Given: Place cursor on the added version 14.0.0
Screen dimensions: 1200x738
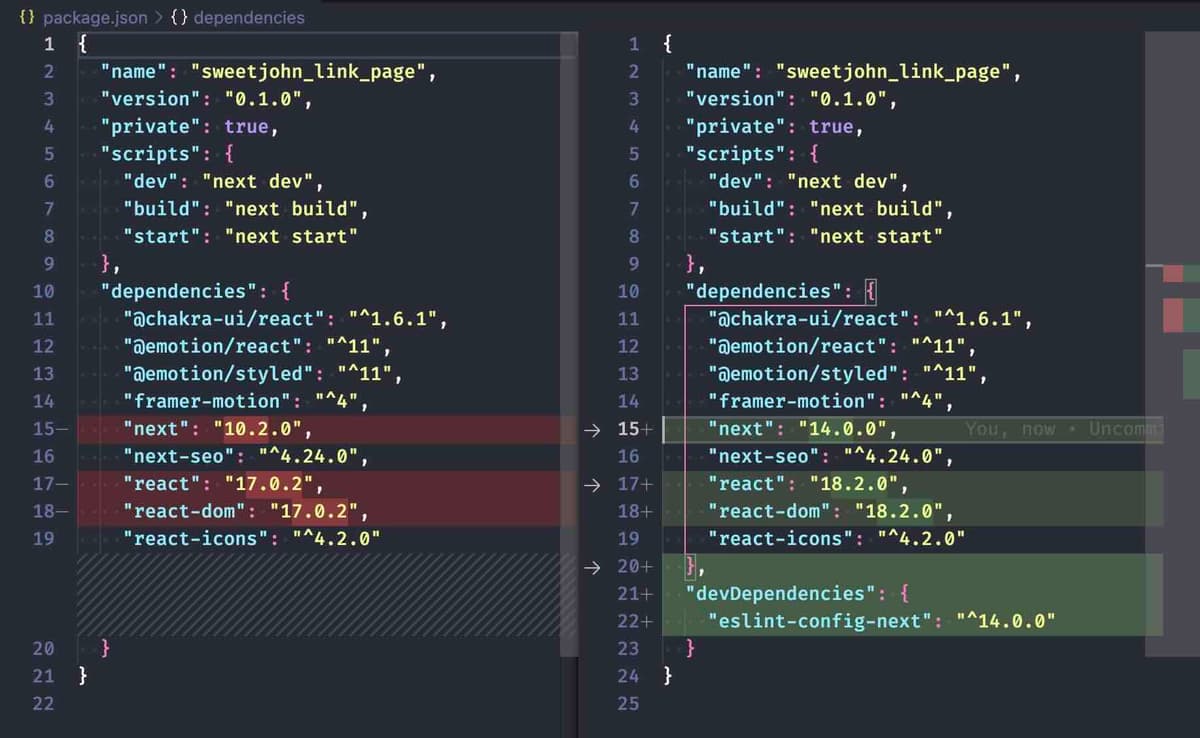Looking at the screenshot, I should click(844, 430).
